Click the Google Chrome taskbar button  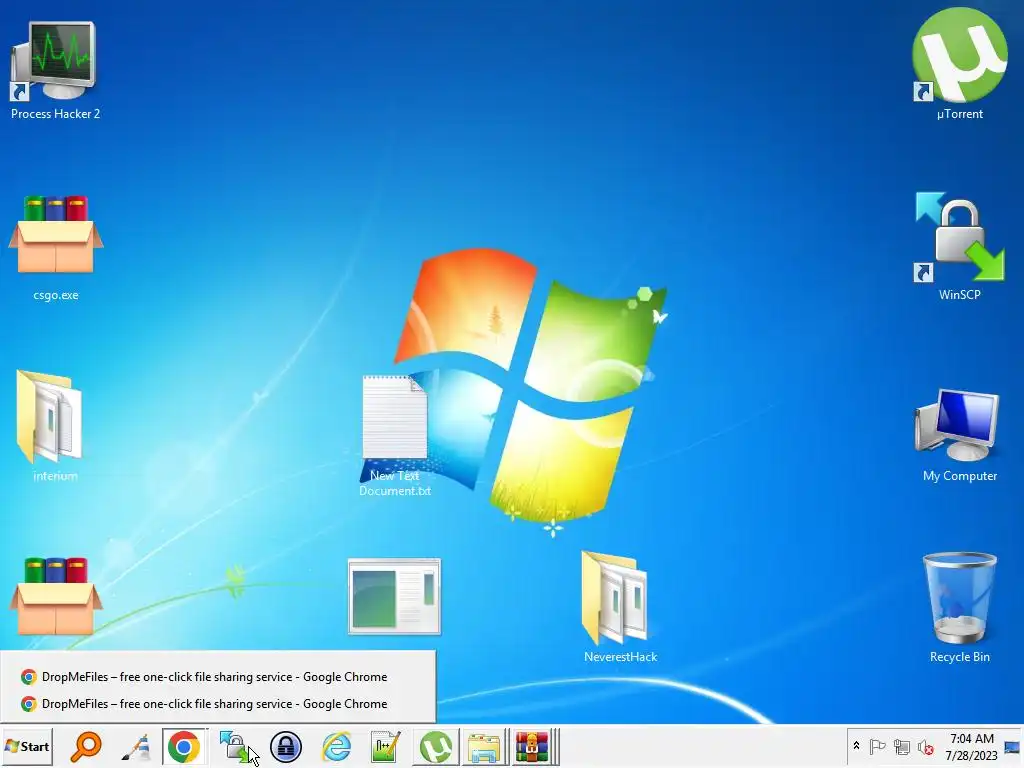click(184, 746)
